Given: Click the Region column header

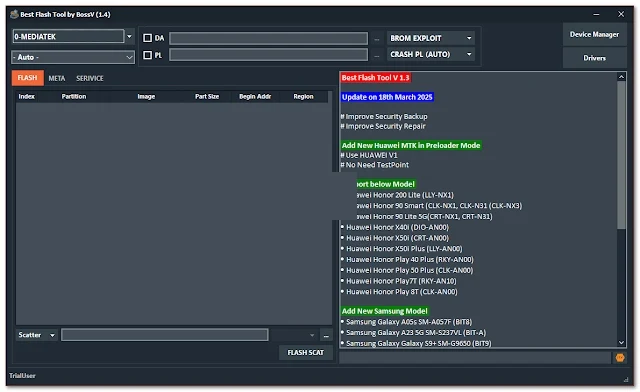Looking at the screenshot, I should [x=303, y=97].
